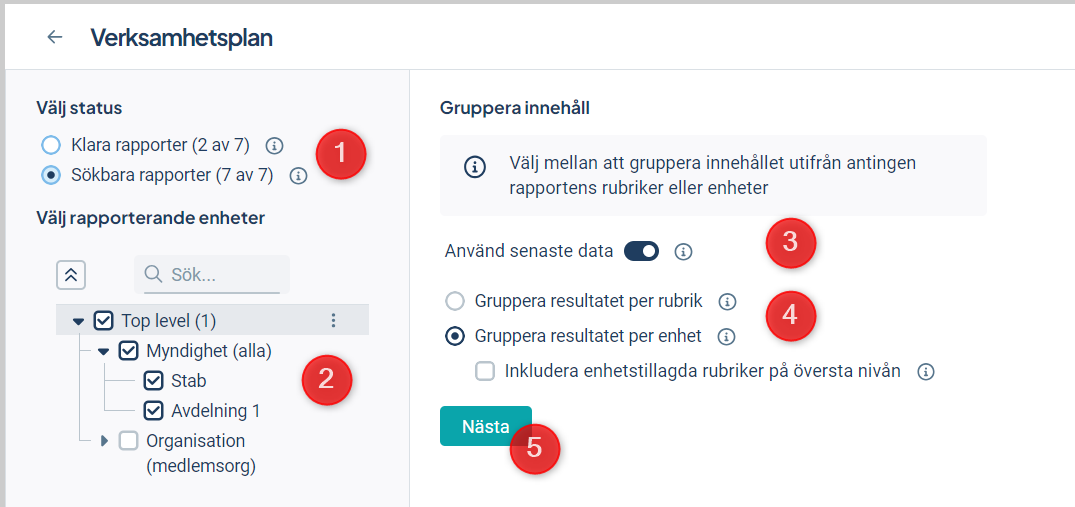The width and height of the screenshot is (1075, 507).
Task: Collapse the Myndighet (alla) node
Action: 104,351
